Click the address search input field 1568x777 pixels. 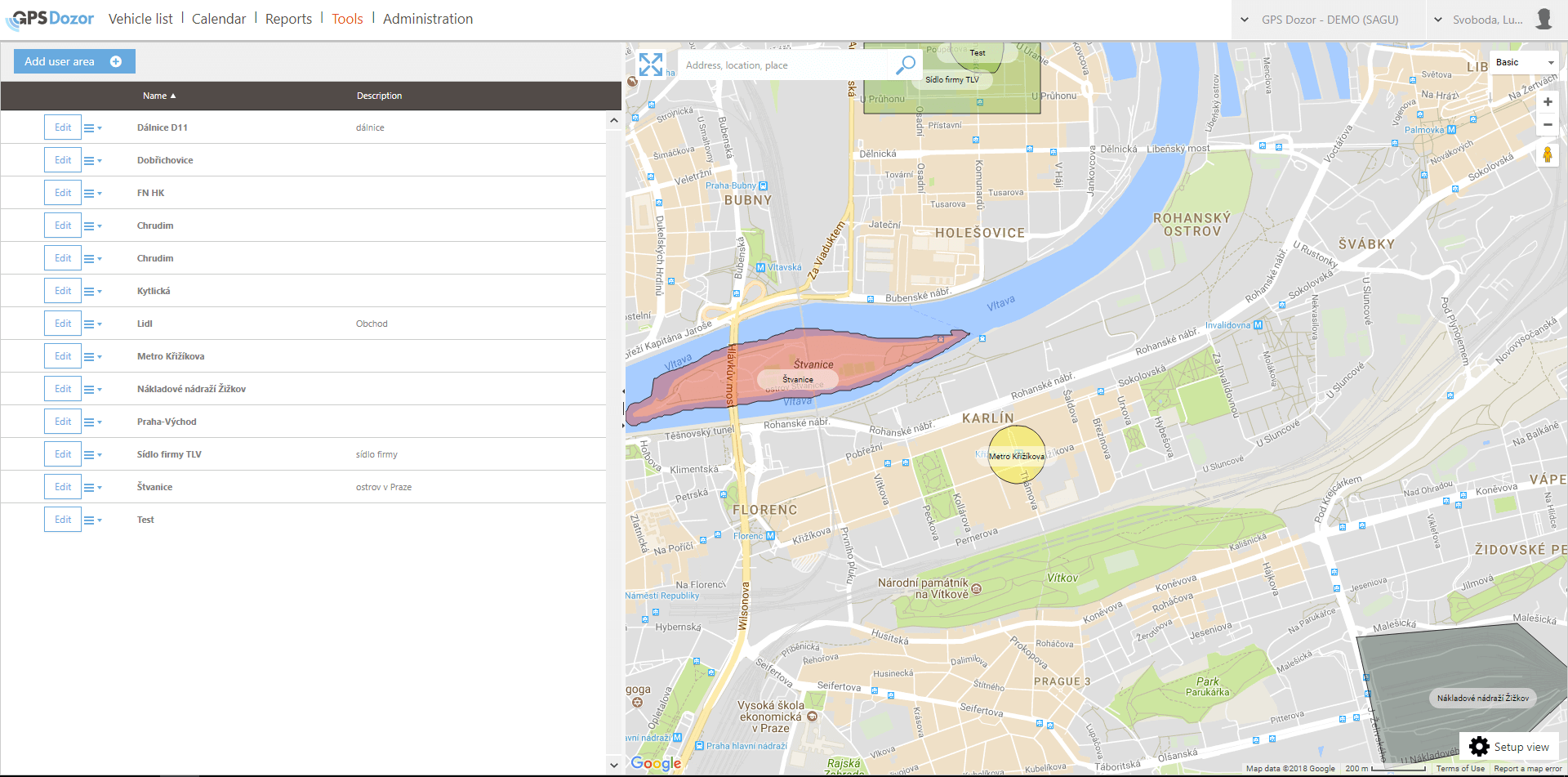(x=784, y=65)
